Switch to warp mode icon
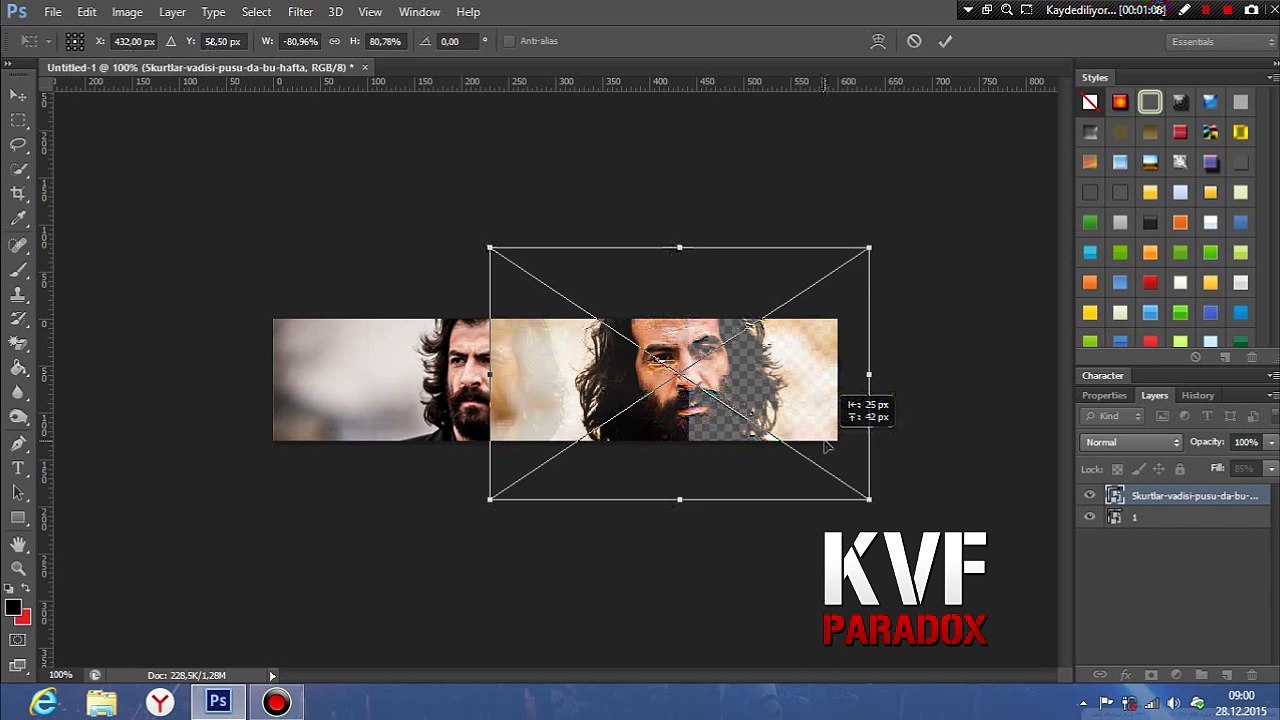 pyautogui.click(x=878, y=41)
